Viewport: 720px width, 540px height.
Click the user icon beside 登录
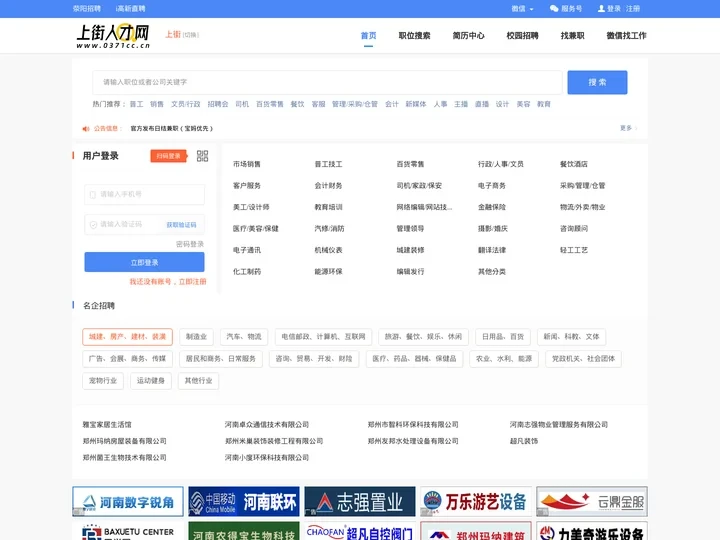tap(601, 8)
